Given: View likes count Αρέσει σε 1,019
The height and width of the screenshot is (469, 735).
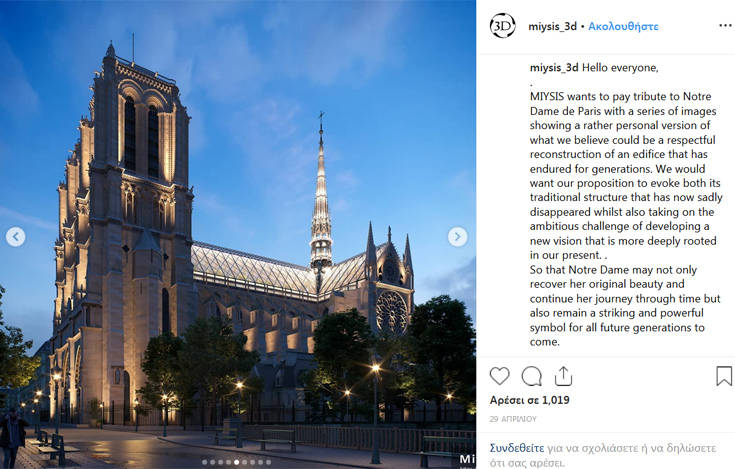Looking at the screenshot, I should [x=530, y=400].
